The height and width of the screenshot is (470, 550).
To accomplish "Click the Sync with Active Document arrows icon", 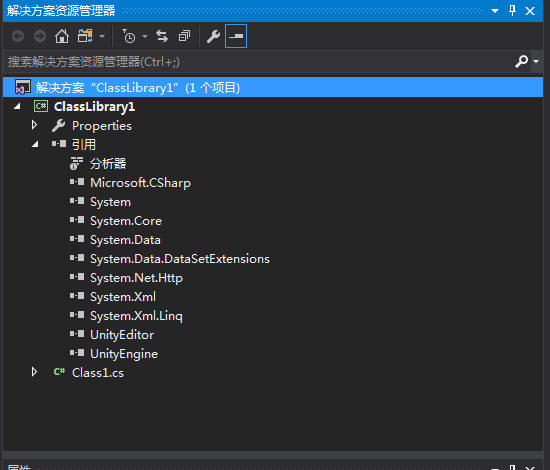I will (x=162, y=36).
